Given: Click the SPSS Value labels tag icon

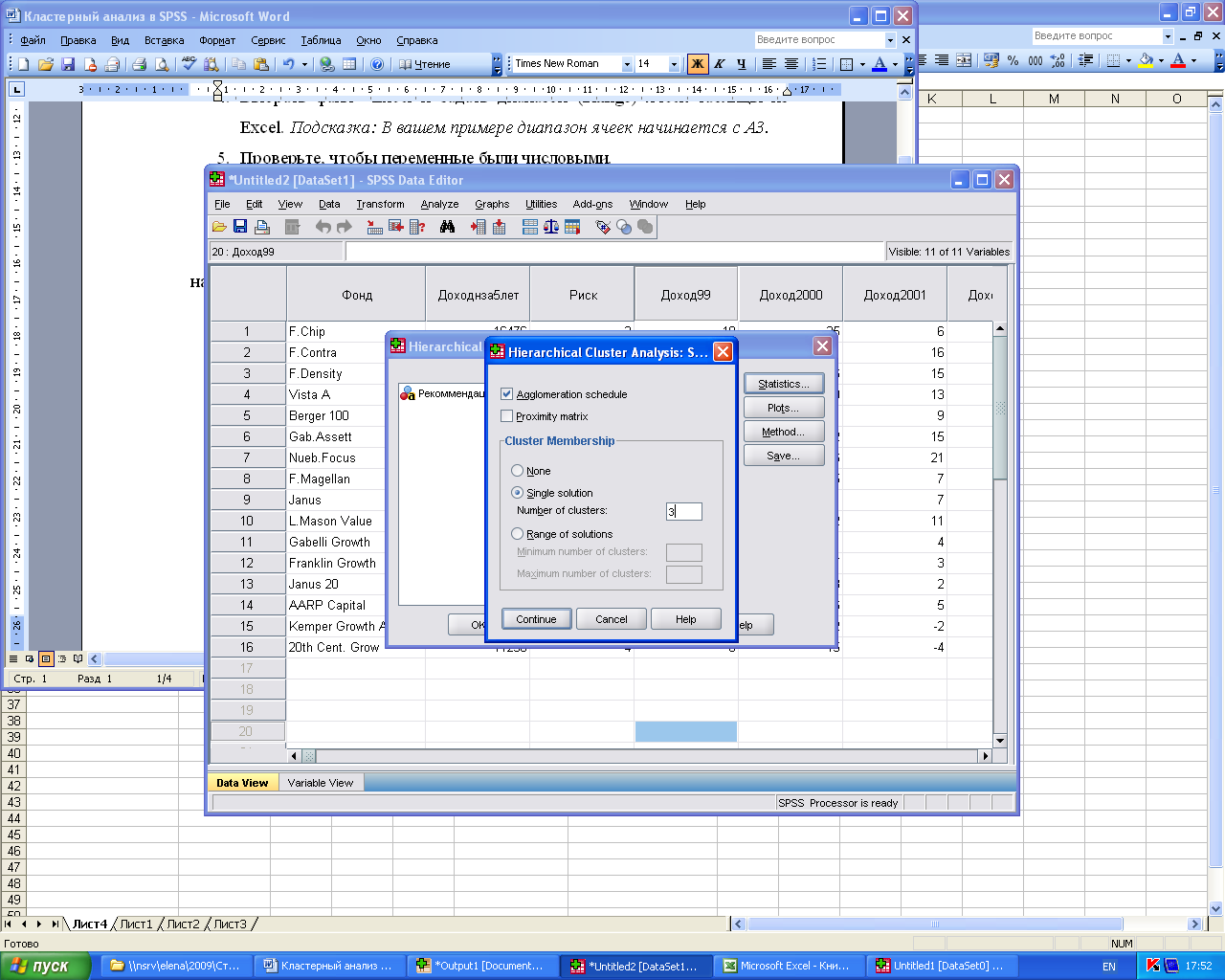Looking at the screenshot, I should point(603,227).
